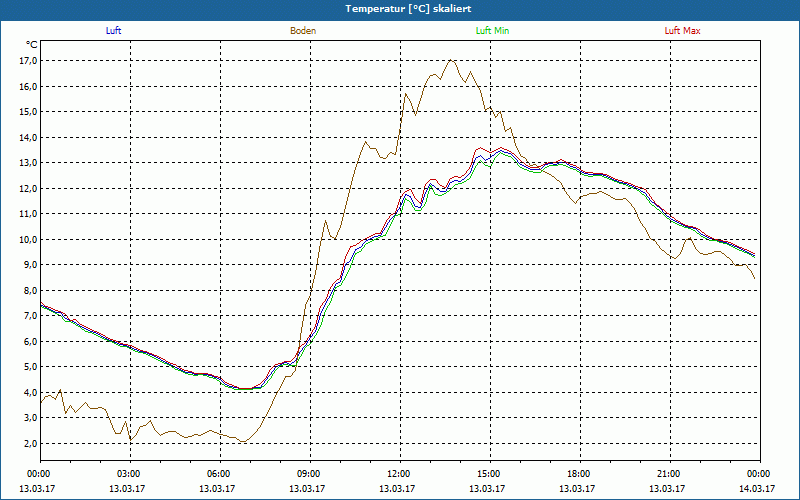Click the 10,0 y-axis value

(28, 239)
